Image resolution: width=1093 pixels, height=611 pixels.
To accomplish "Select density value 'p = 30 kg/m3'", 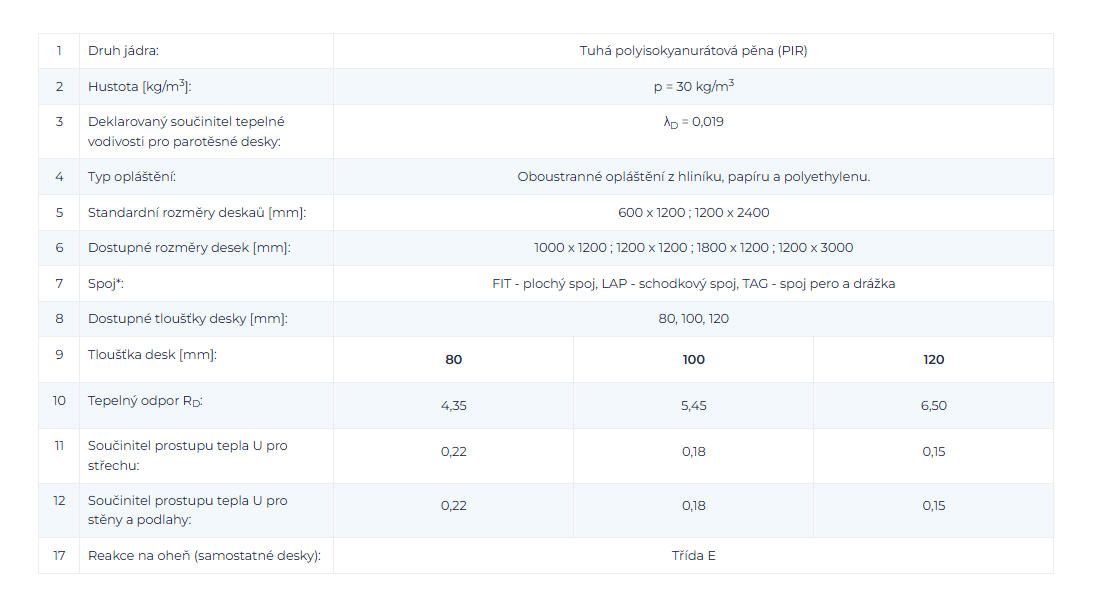I will (693, 86).
